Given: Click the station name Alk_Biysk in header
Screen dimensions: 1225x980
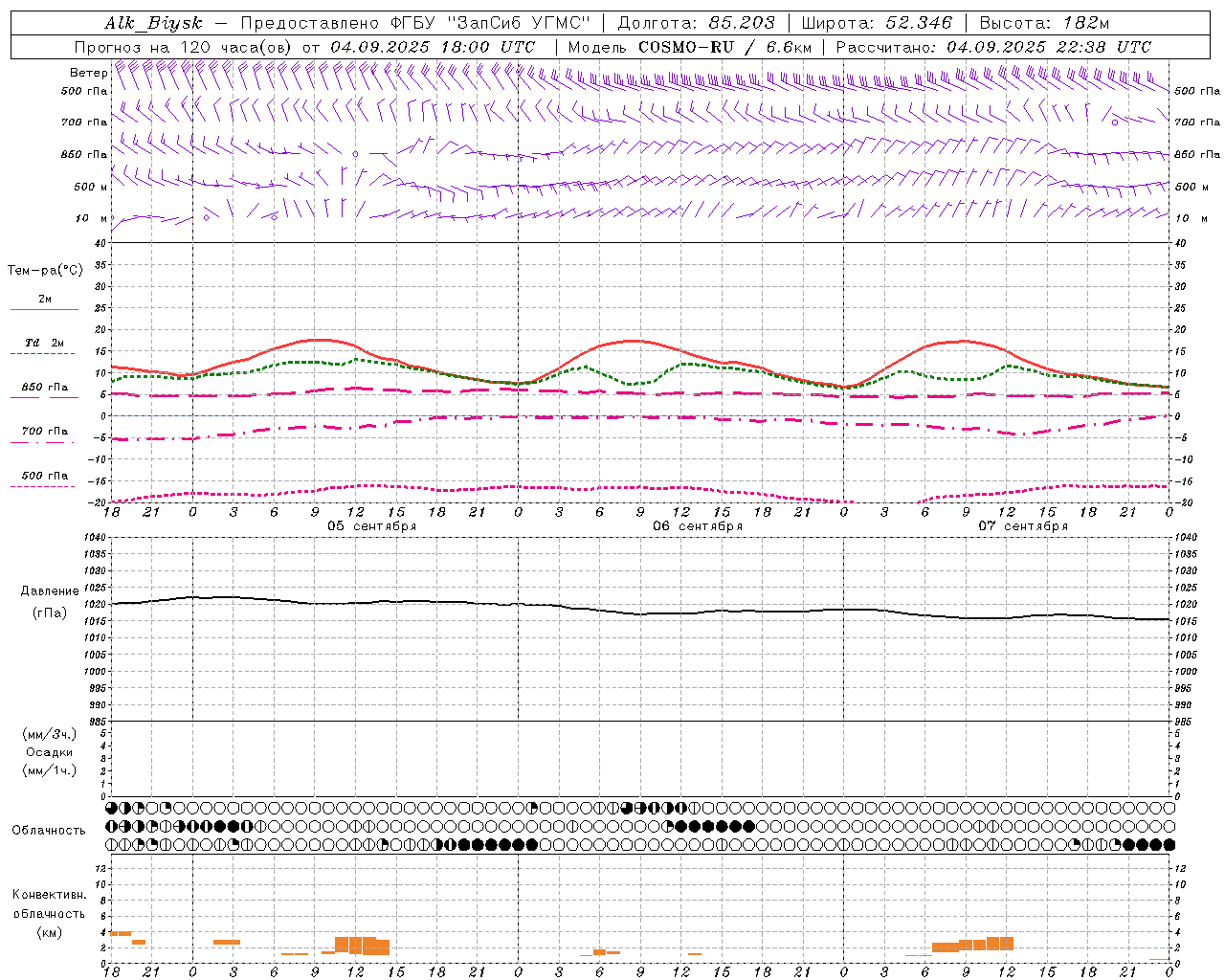Looking at the screenshot, I should point(153,23).
